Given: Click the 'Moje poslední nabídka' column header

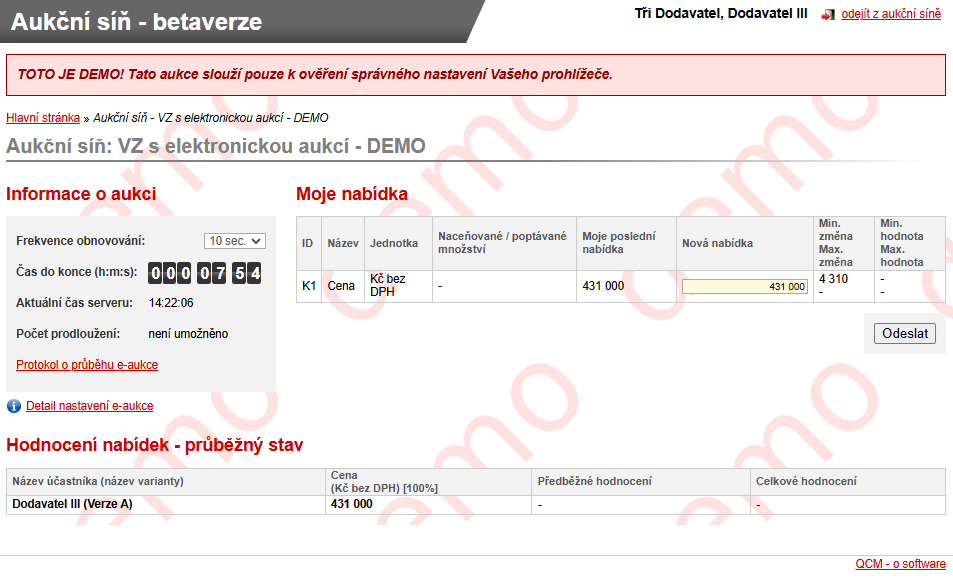Looking at the screenshot, I should (619, 243).
